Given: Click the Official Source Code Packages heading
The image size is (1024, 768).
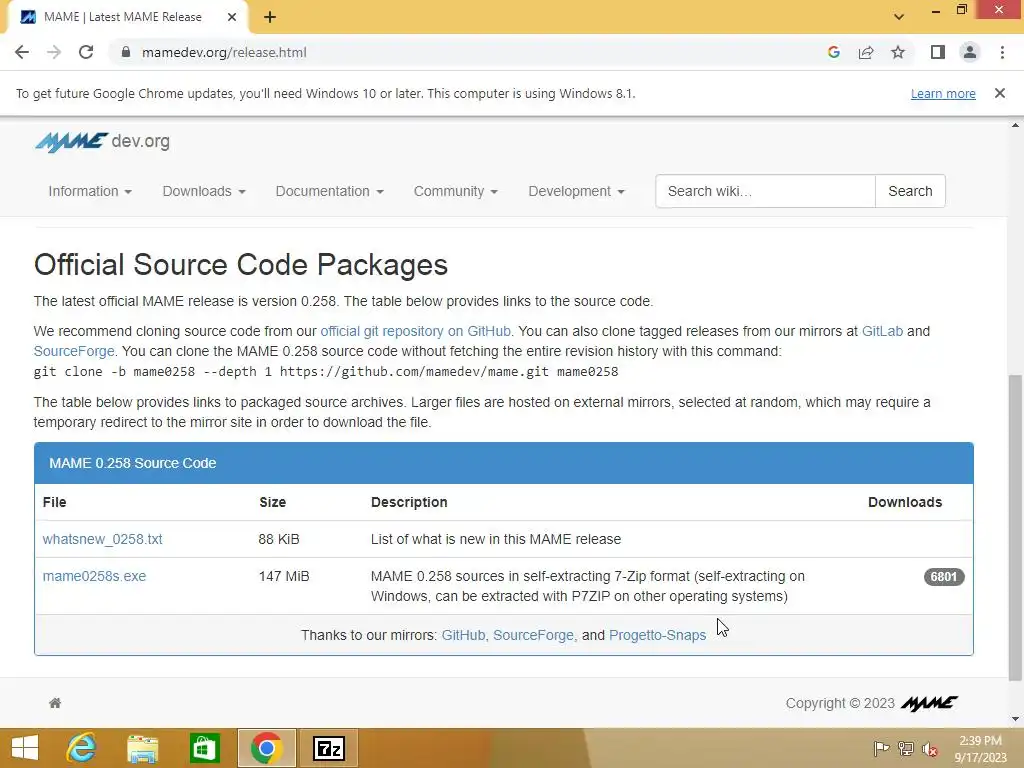Looking at the screenshot, I should (241, 264).
